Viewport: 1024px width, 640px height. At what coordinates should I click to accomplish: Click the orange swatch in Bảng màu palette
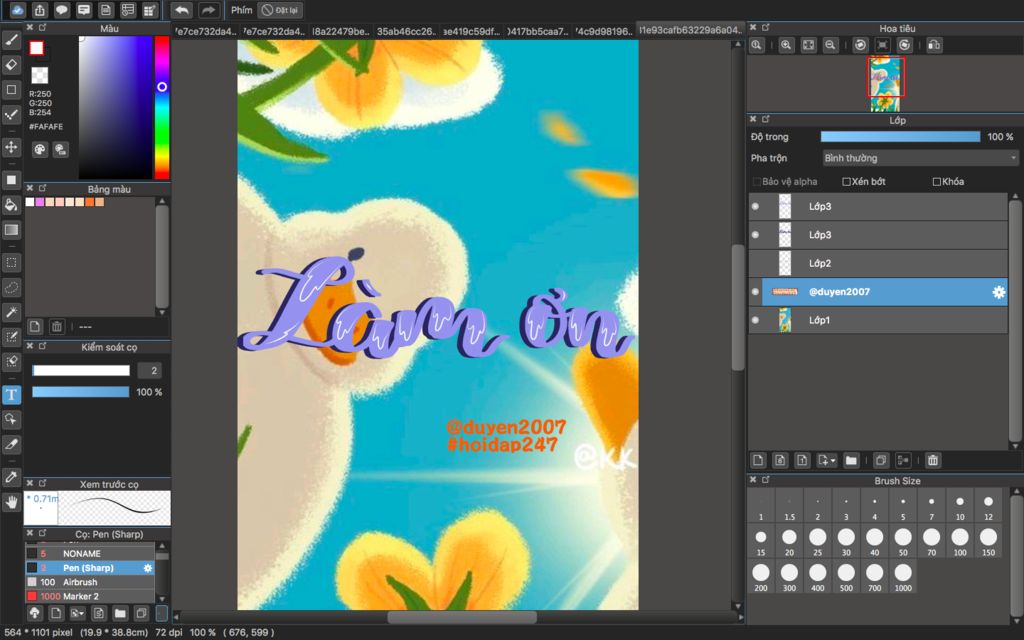89,203
